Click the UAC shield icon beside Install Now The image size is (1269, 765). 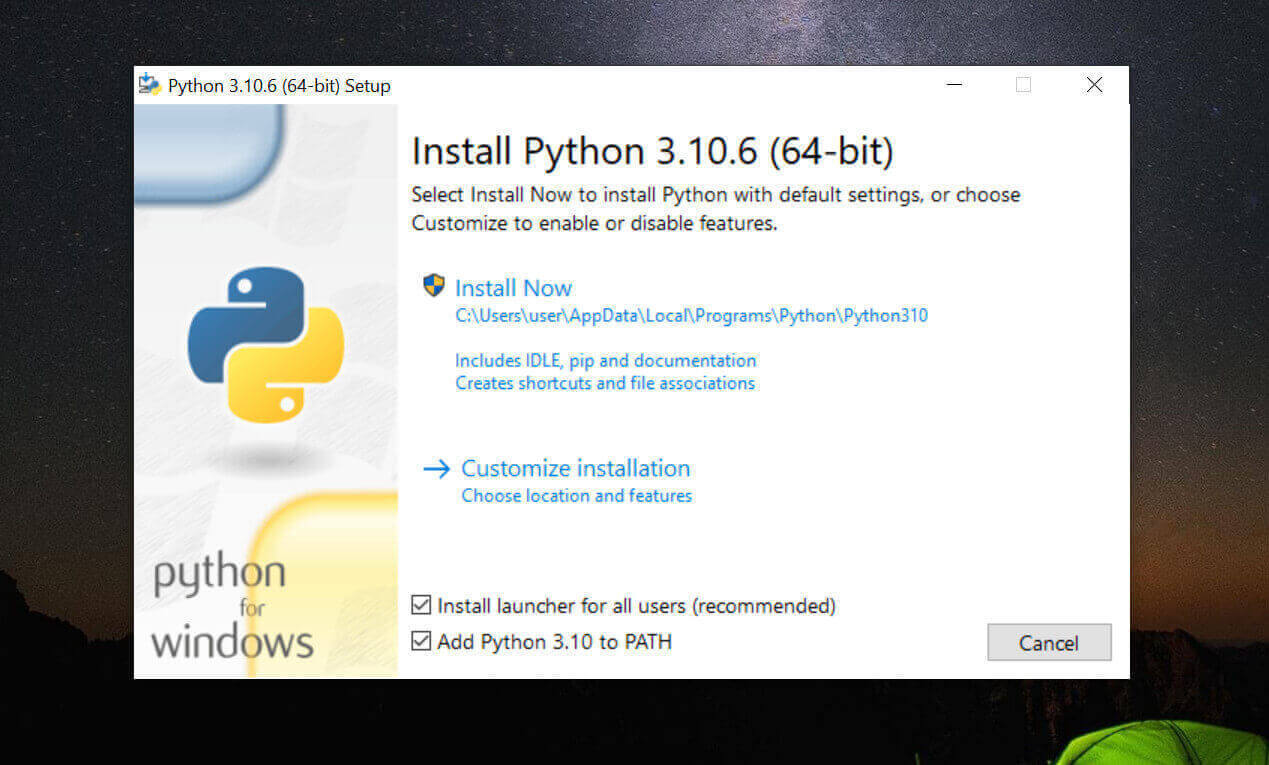pyautogui.click(x=433, y=287)
